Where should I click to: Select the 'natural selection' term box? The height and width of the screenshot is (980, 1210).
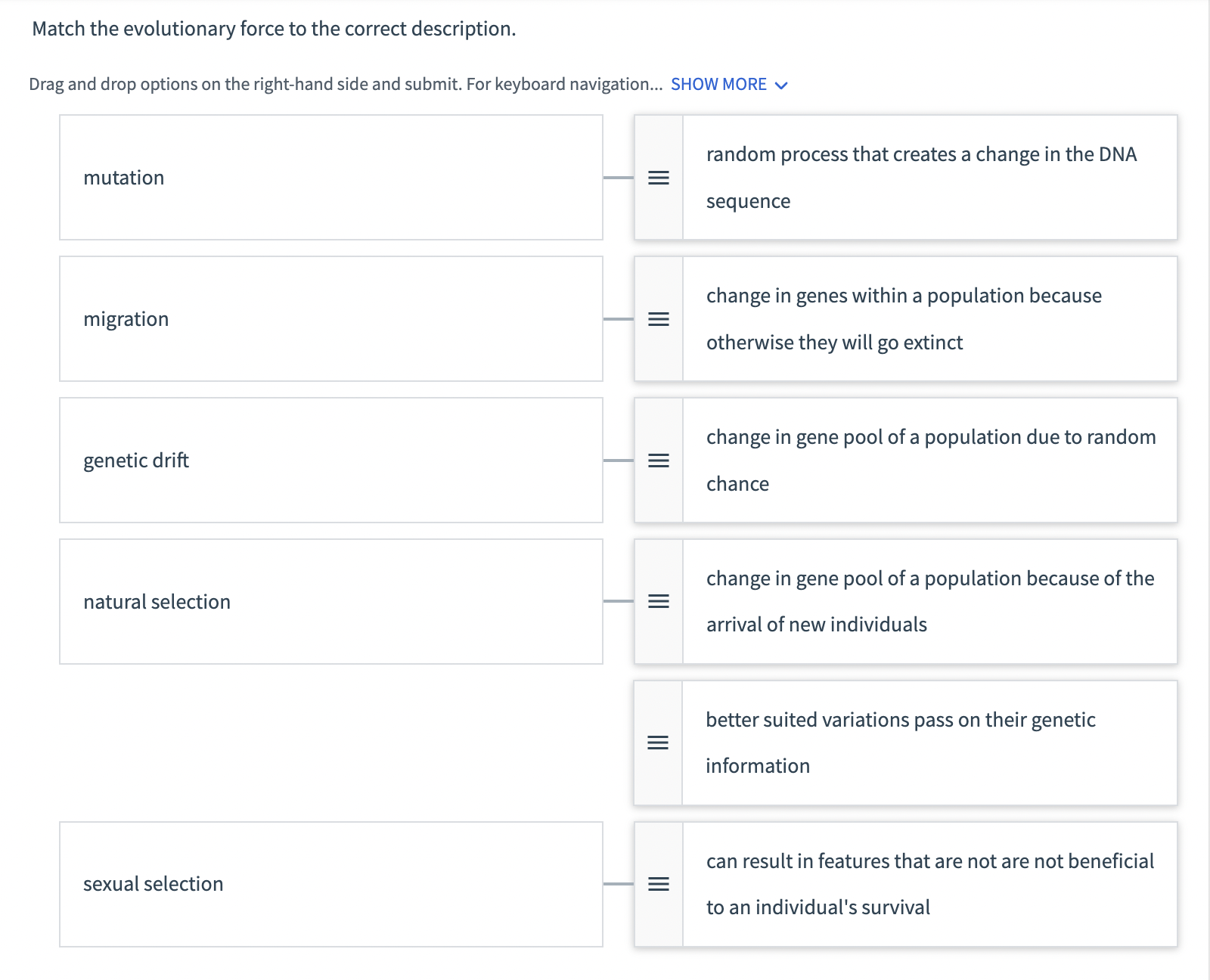pos(330,601)
